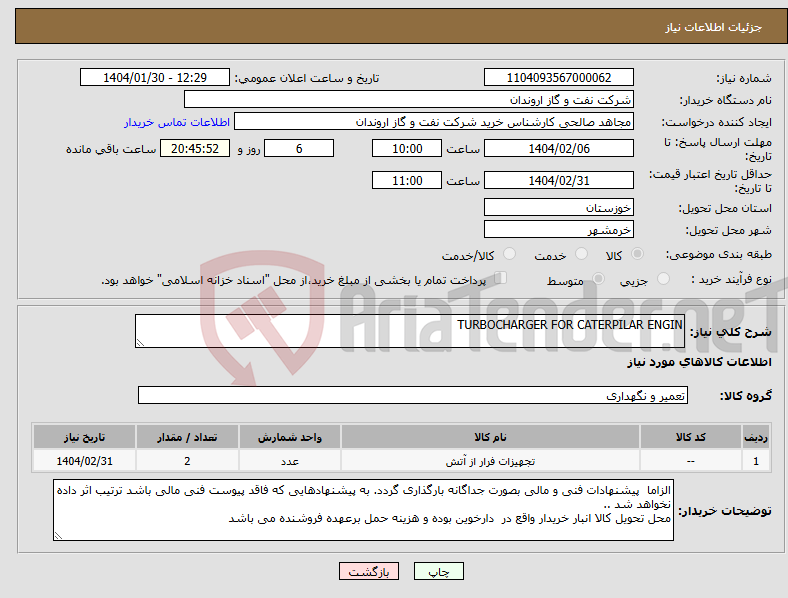The width and height of the screenshot is (788, 598).
Task: Click the تاریخ نیاز column header
Action: click(x=84, y=437)
